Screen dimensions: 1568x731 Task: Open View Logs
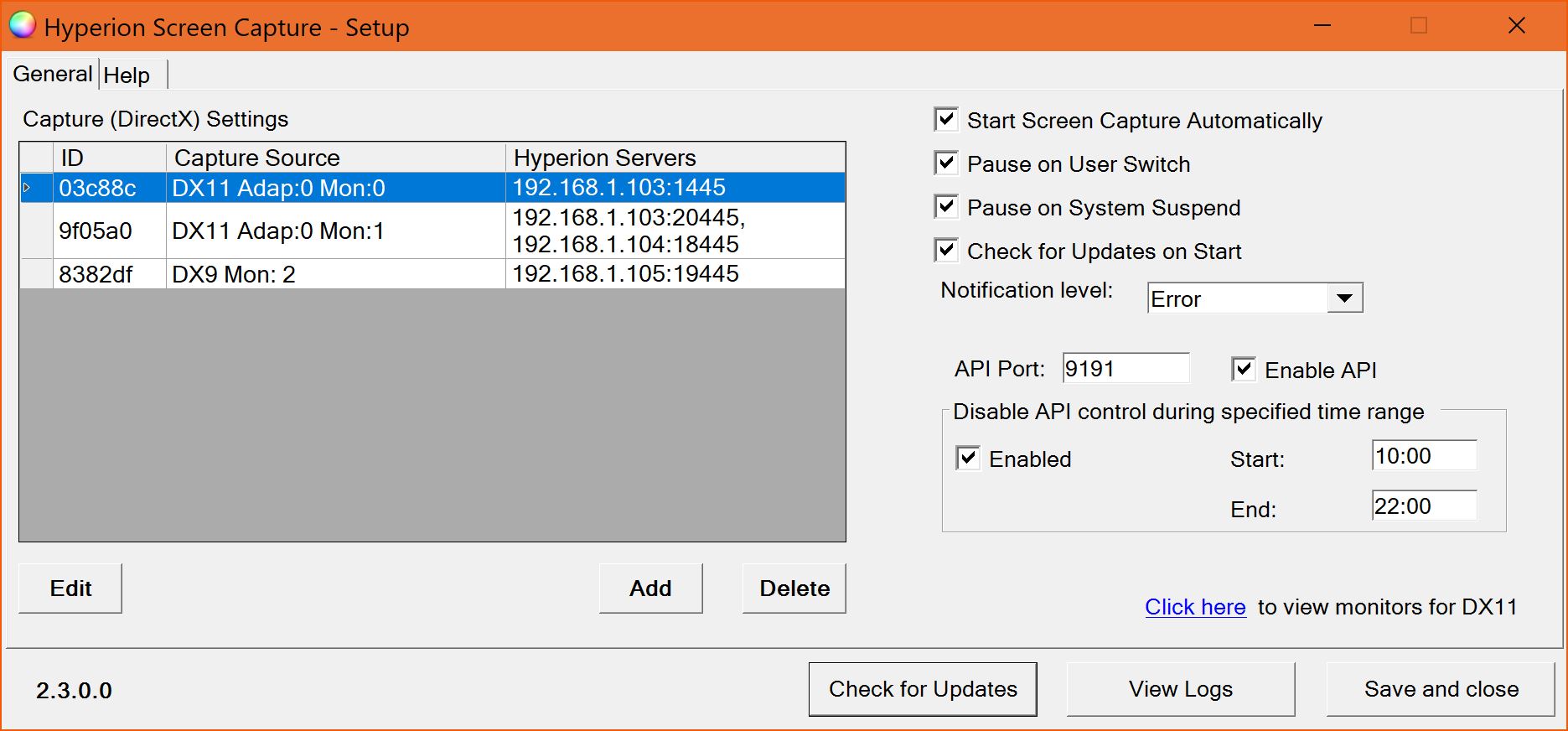pyautogui.click(x=1181, y=689)
